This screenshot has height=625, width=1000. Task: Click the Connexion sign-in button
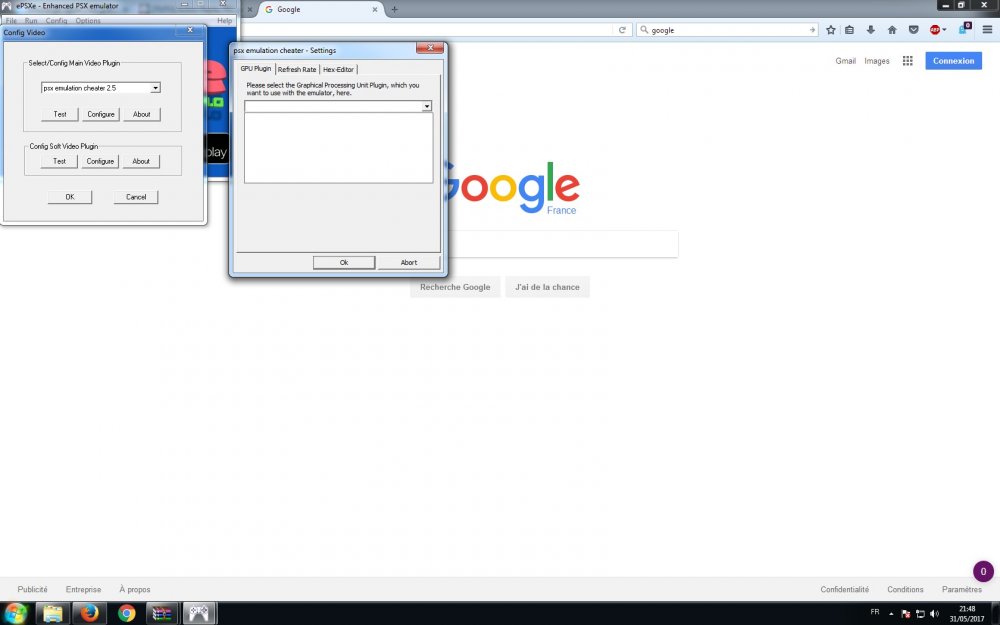pos(953,61)
